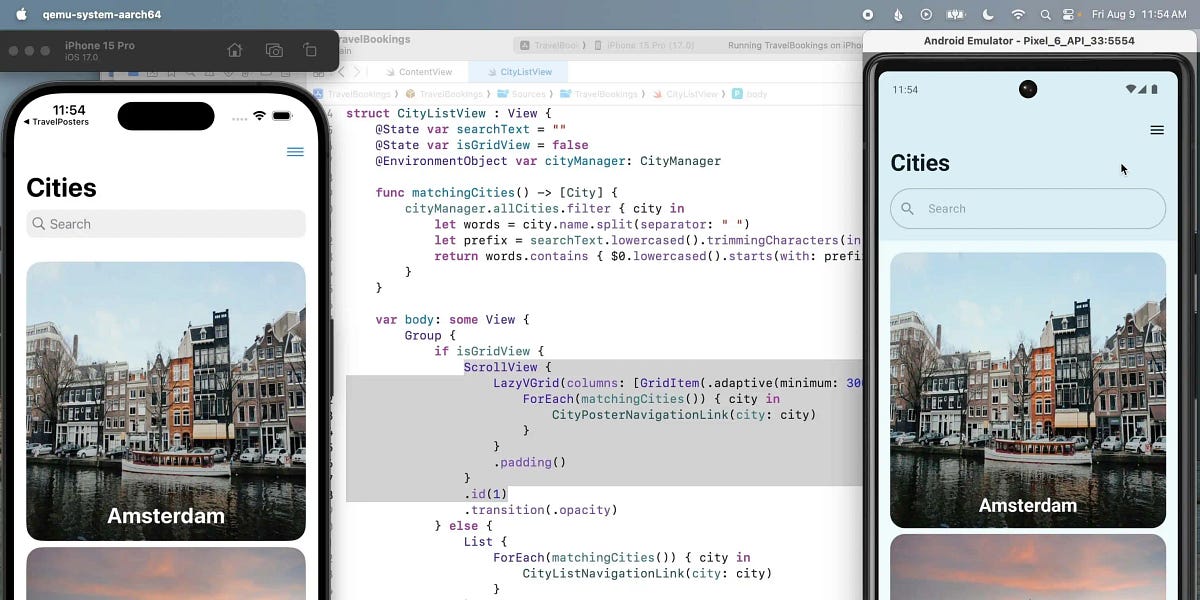Open the Wi-Fi menu bar icon

[x=1018, y=15]
